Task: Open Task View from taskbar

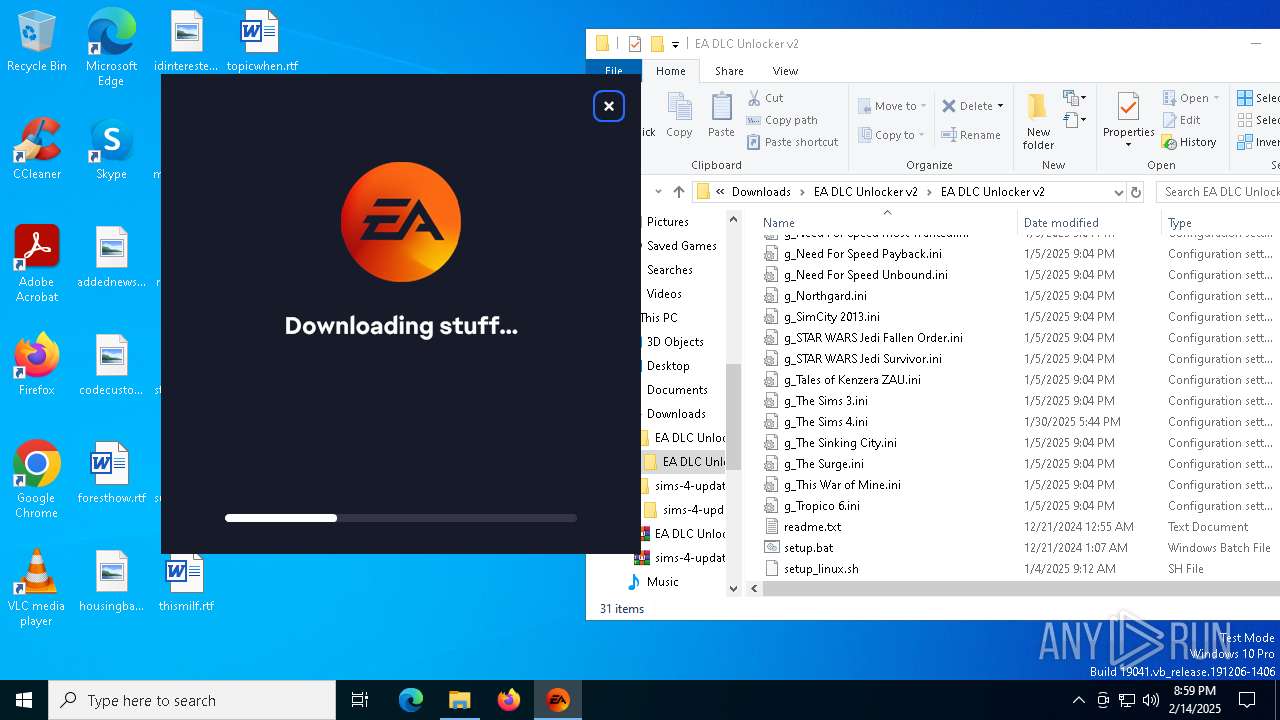Action: pos(360,700)
